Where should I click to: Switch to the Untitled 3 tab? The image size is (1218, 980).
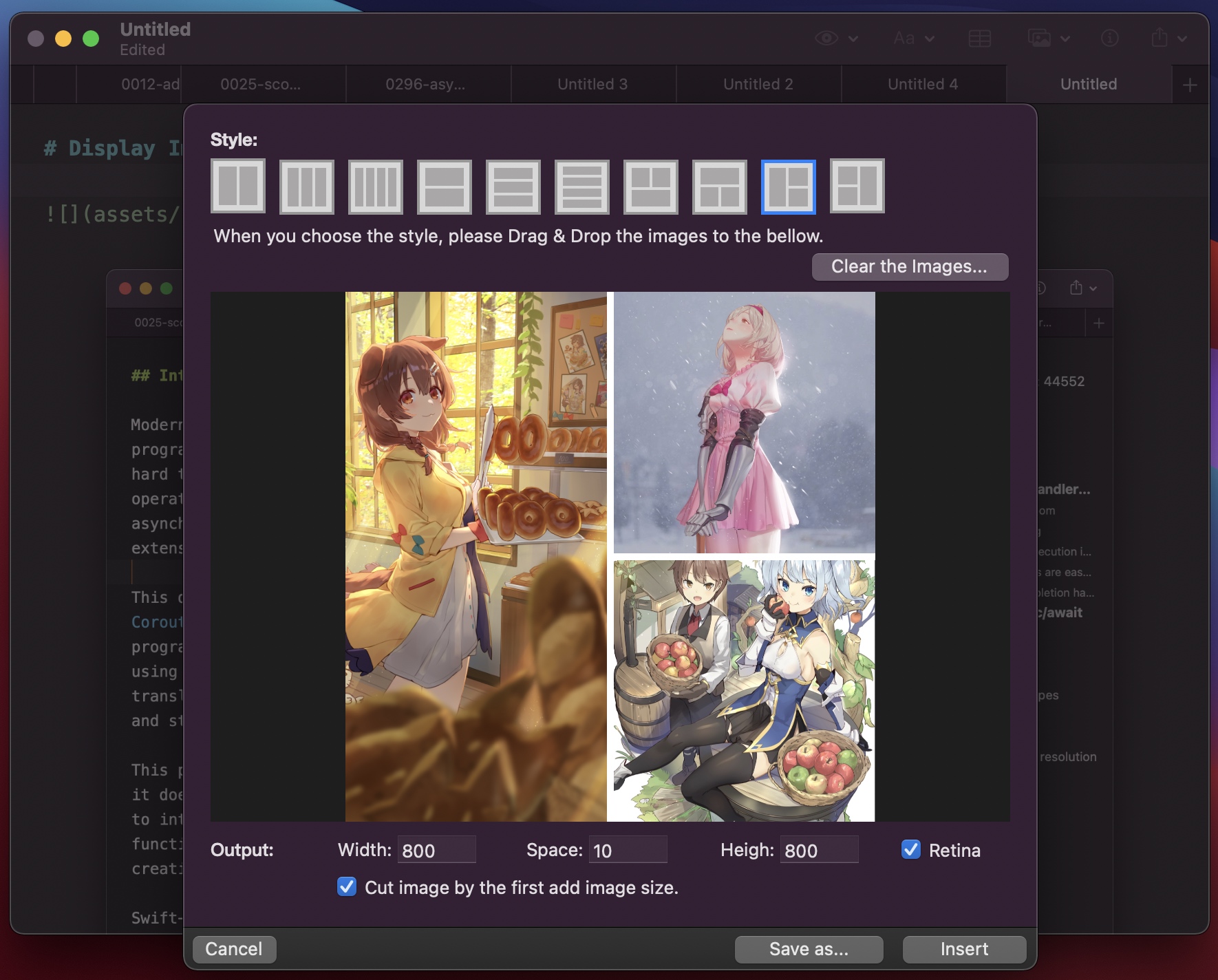click(593, 85)
